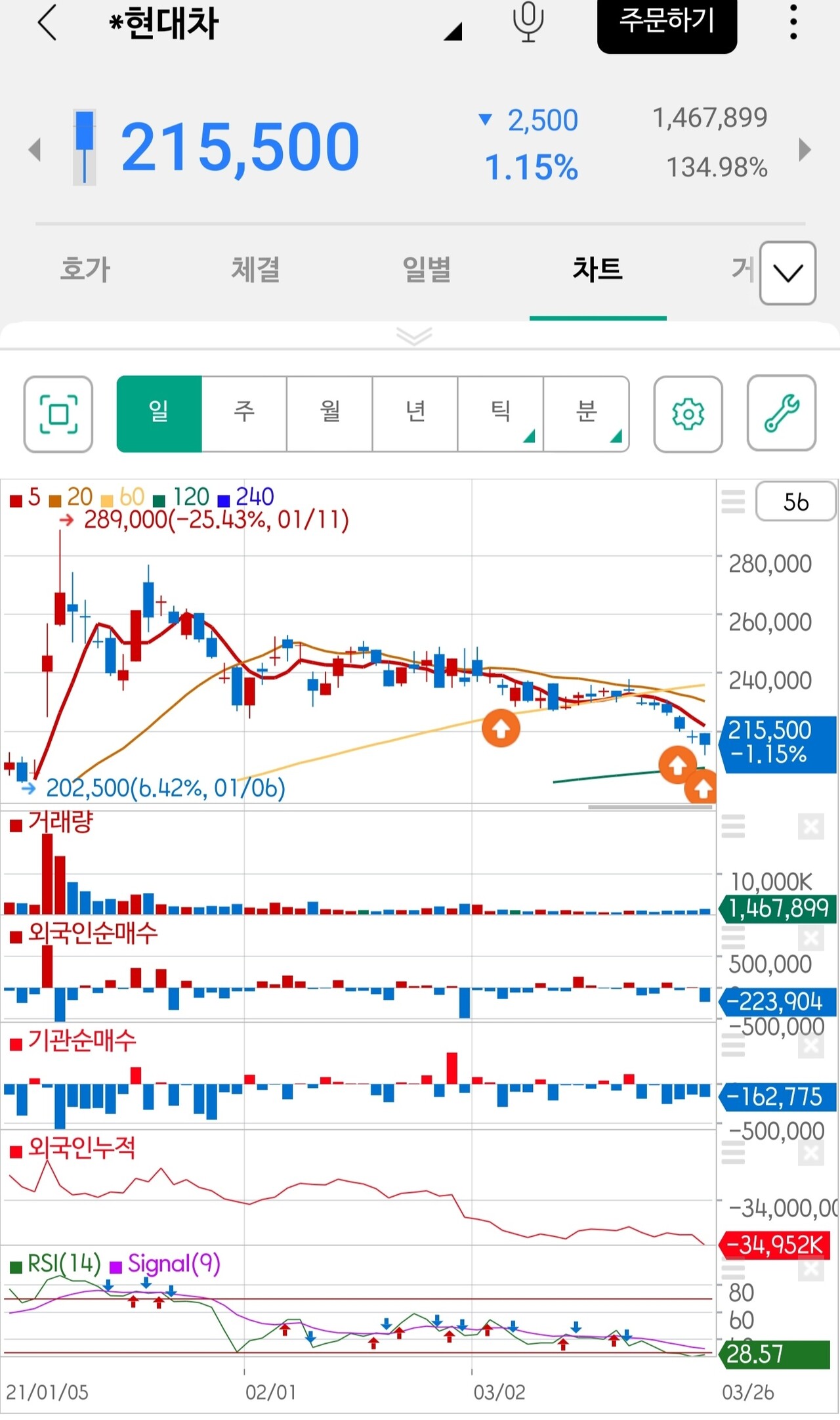This screenshot has height=1420, width=840.
Task: Switch chart to 월 monthly period
Action: click(x=329, y=414)
